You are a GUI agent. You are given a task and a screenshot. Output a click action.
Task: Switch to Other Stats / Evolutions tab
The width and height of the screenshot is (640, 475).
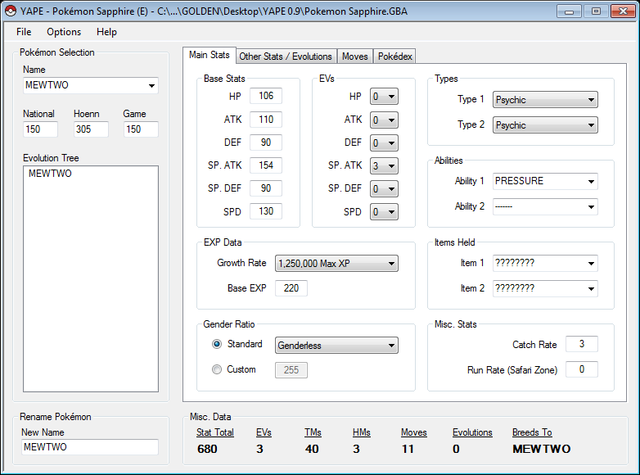285,56
